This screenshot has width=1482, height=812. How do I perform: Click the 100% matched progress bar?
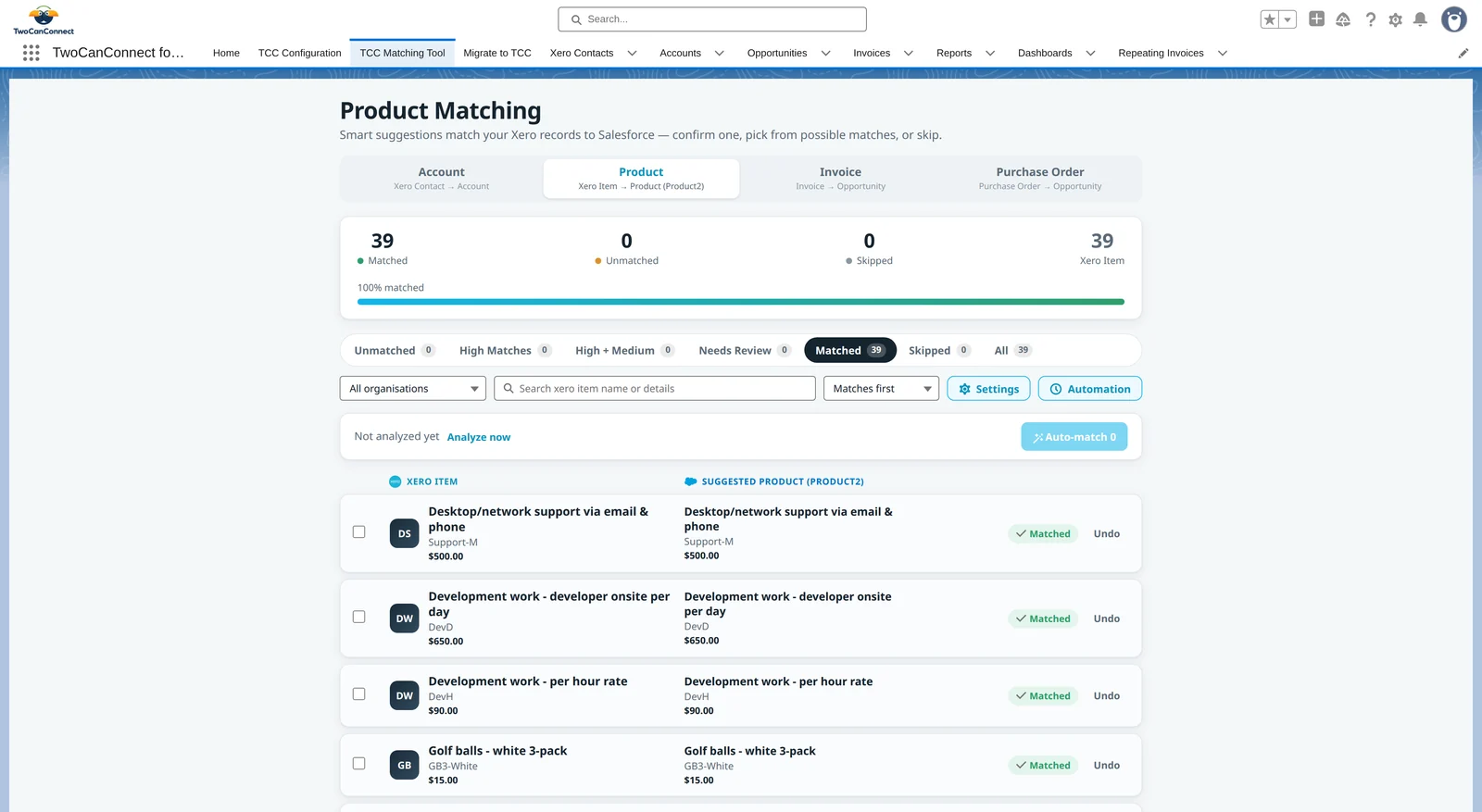pyautogui.click(x=741, y=302)
